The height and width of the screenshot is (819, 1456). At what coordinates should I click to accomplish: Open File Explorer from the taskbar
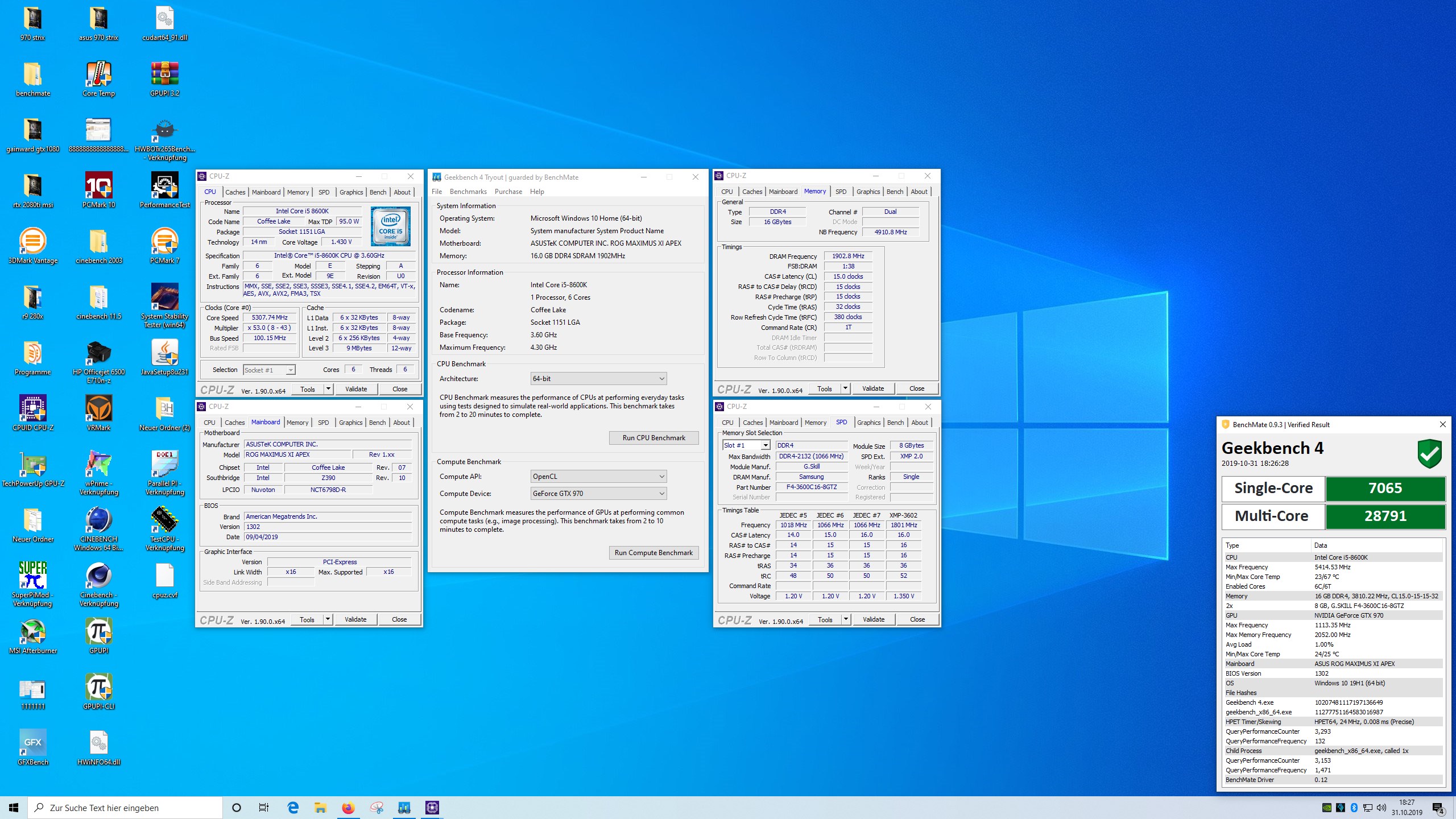[320, 808]
